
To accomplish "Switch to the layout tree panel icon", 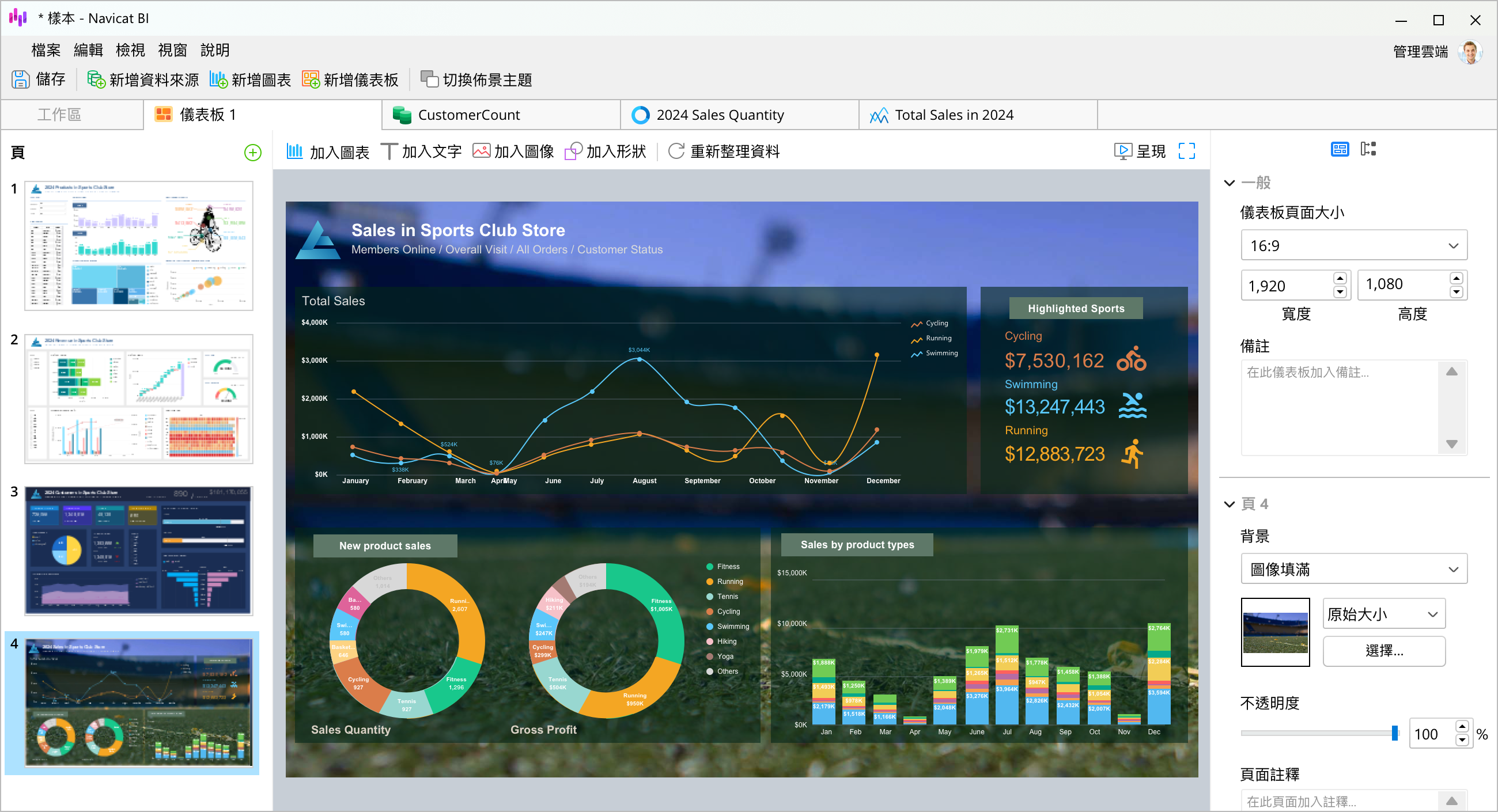I will 1368,149.
